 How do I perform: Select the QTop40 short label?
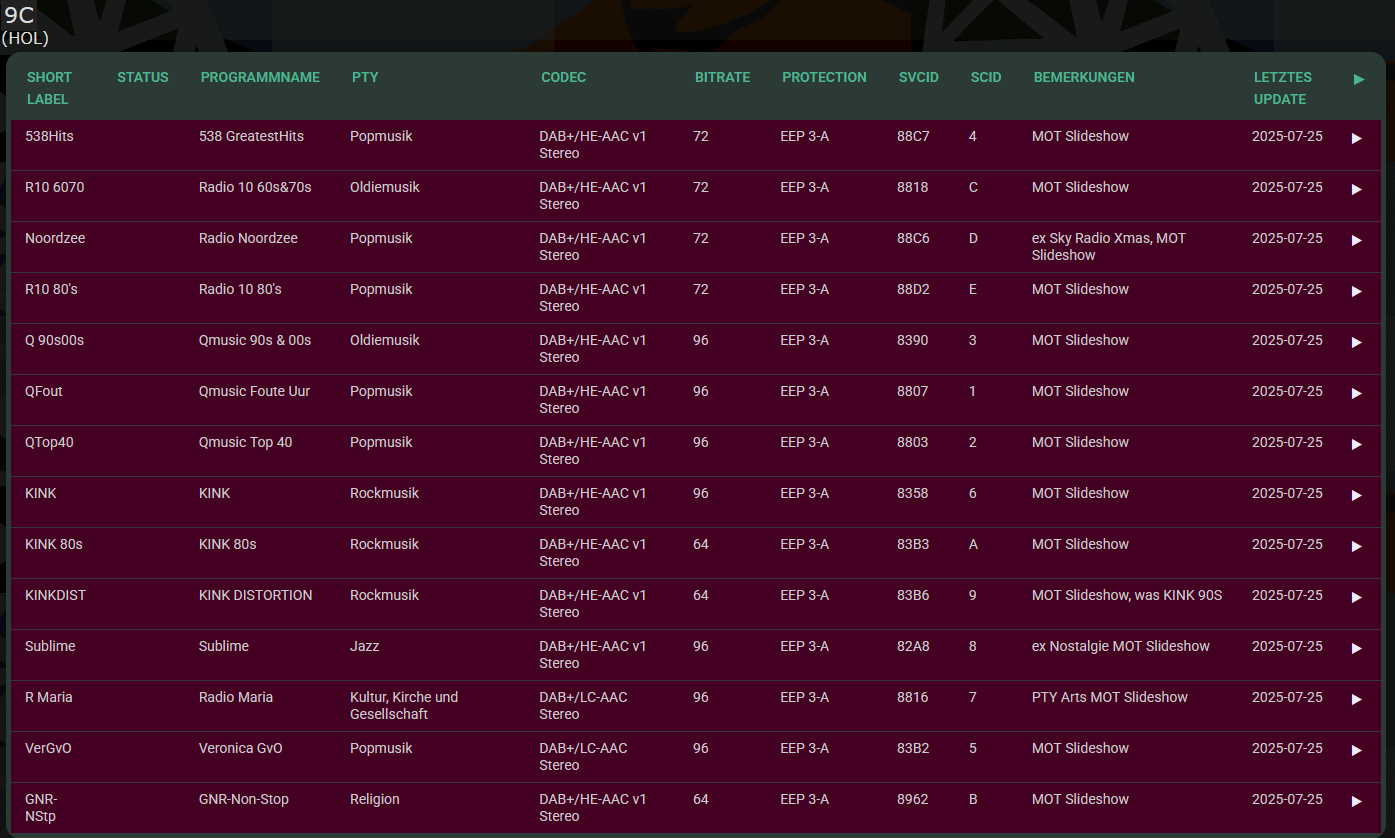(49, 442)
